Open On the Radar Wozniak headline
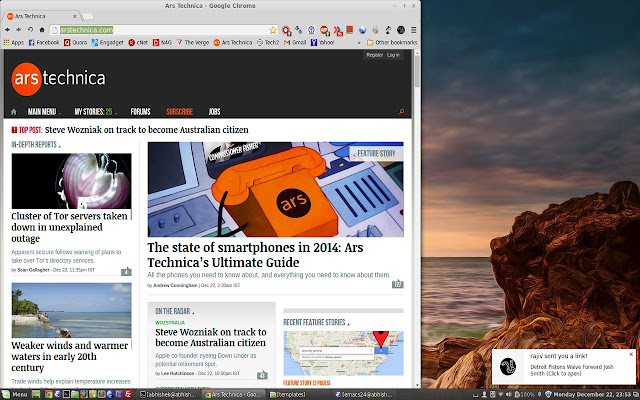Viewport: 640px width, 400px height. (211, 338)
